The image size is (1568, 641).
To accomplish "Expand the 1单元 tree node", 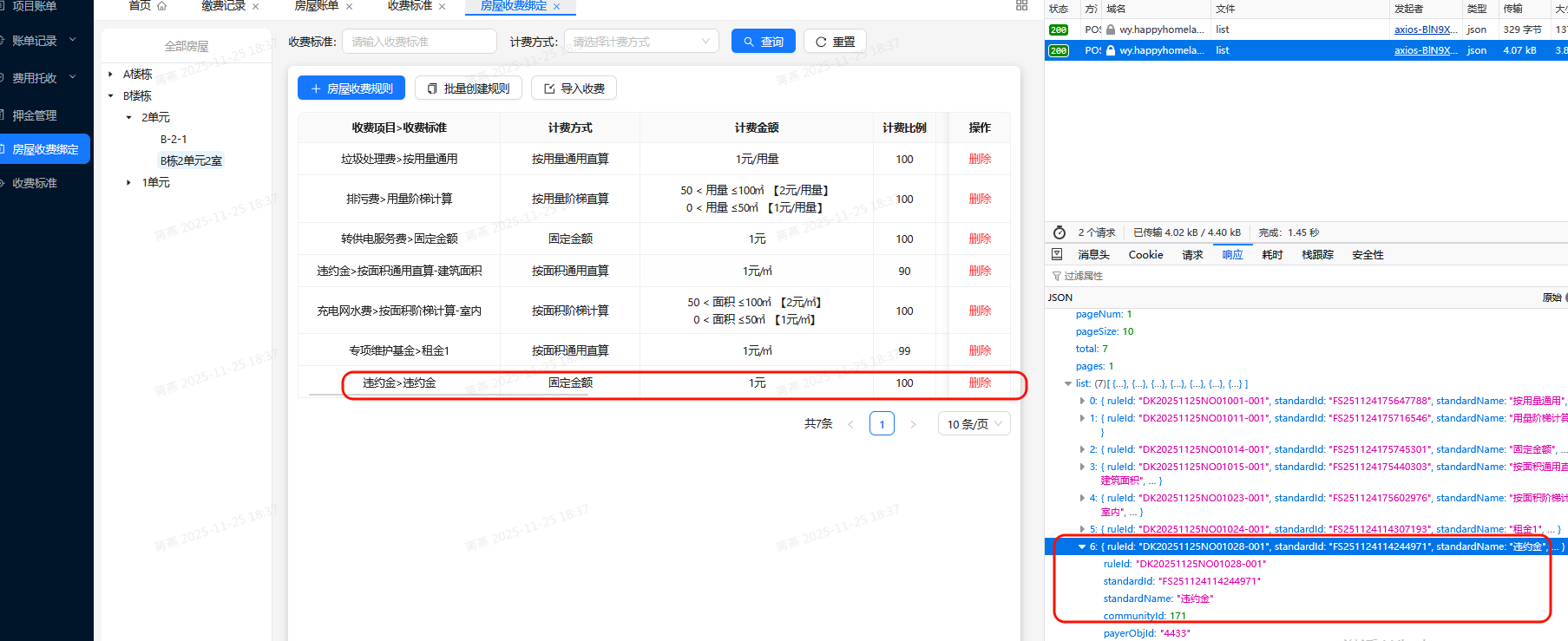I will pyautogui.click(x=129, y=183).
